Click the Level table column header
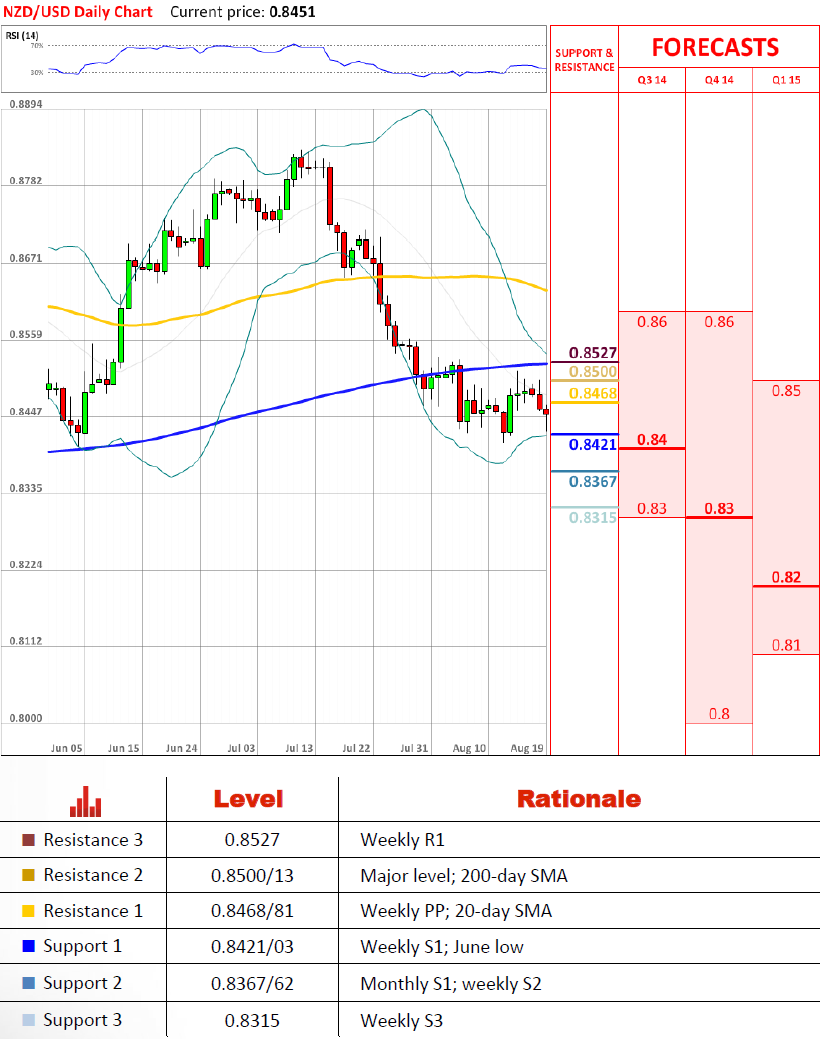This screenshot has height=1039, width=821. pos(248,799)
